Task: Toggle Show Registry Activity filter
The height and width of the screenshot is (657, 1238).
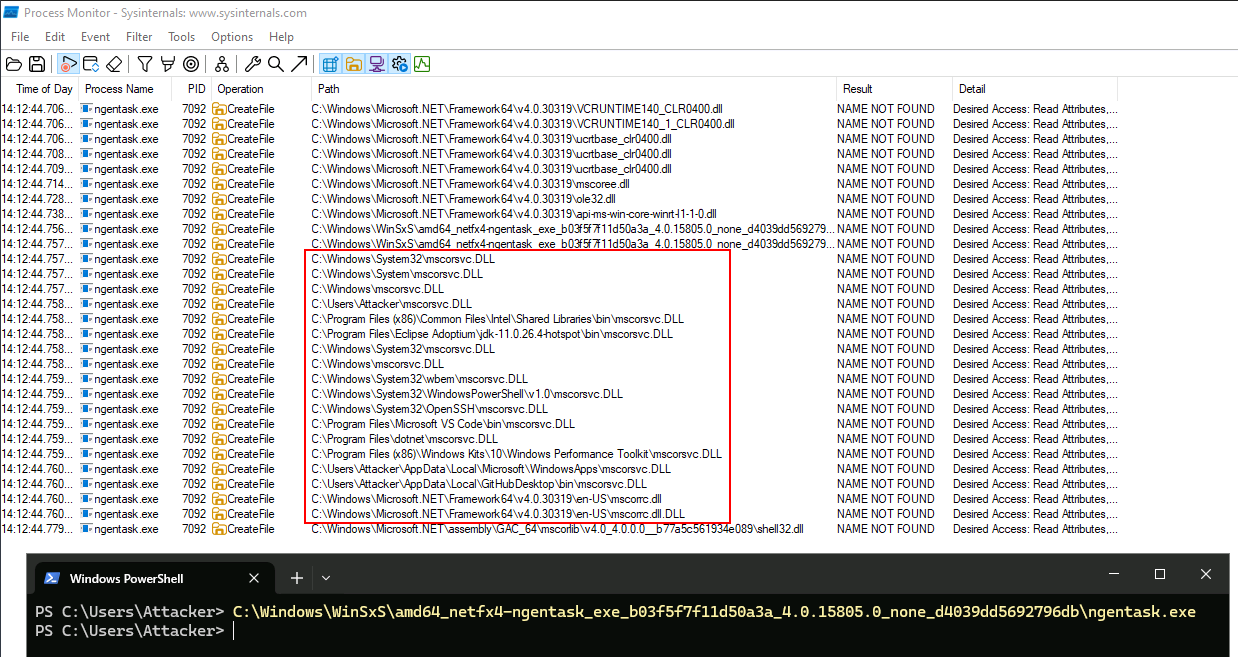Action: point(331,64)
